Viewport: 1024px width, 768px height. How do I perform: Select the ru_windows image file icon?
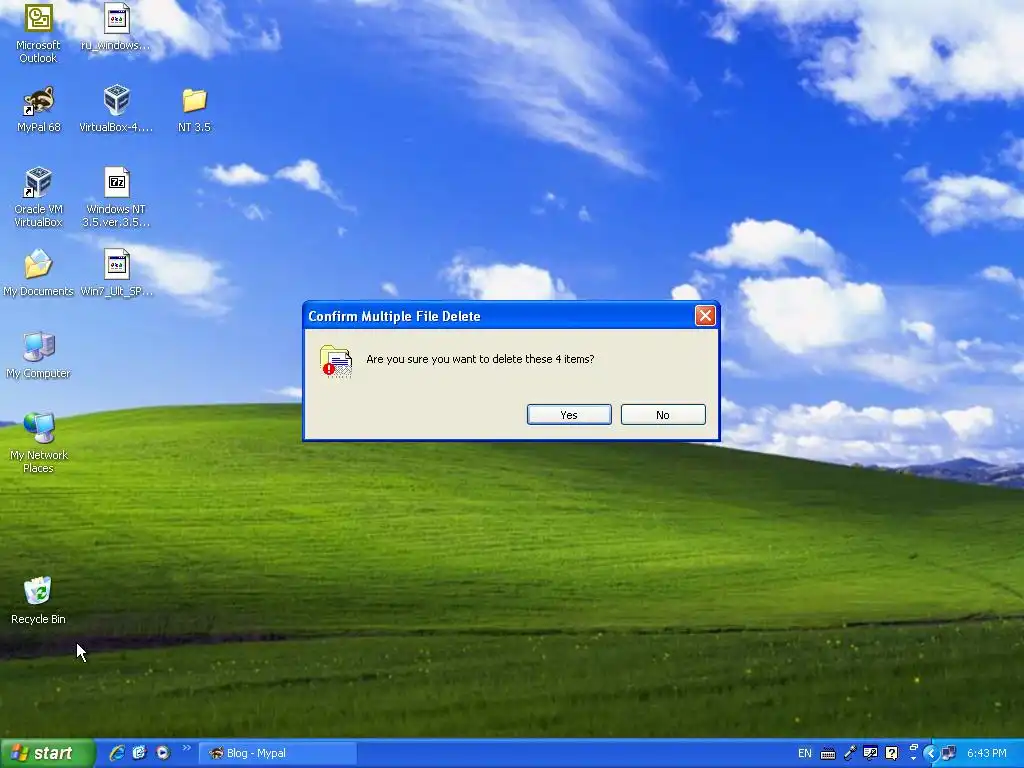coord(116,26)
